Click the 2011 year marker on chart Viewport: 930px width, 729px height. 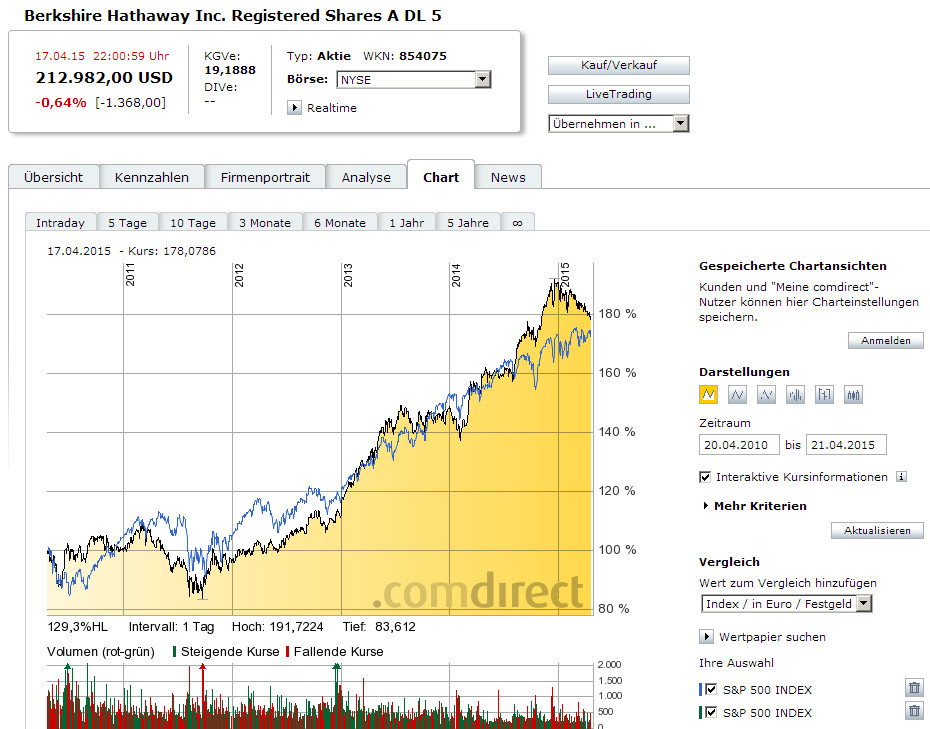(130, 275)
